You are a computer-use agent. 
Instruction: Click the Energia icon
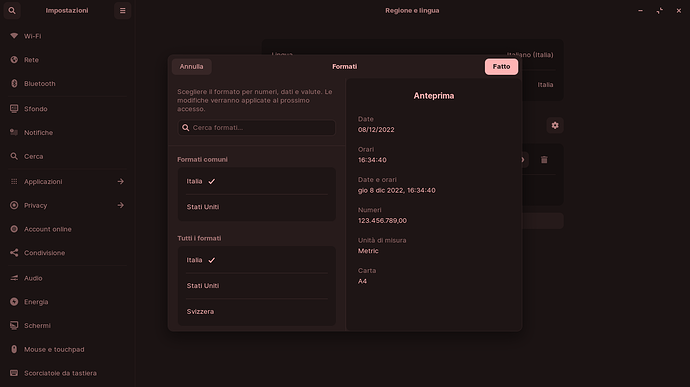tap(14, 302)
